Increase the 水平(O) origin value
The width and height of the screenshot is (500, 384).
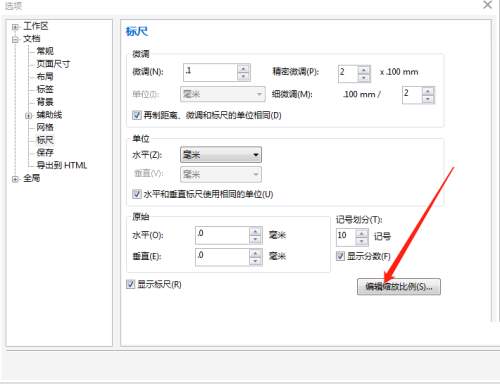pos(255,232)
